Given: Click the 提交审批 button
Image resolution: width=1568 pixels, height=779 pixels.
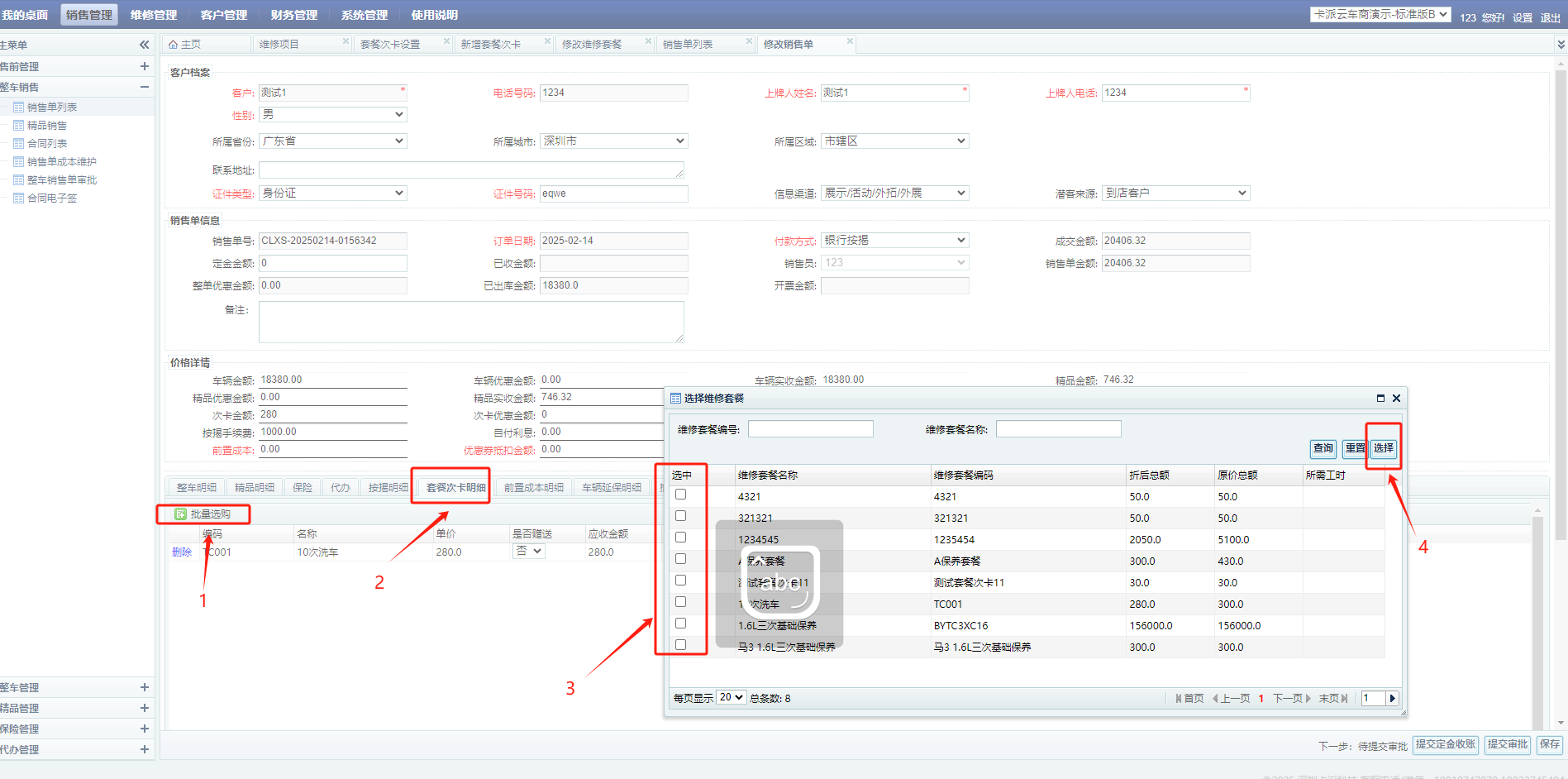Looking at the screenshot, I should pos(1507,745).
